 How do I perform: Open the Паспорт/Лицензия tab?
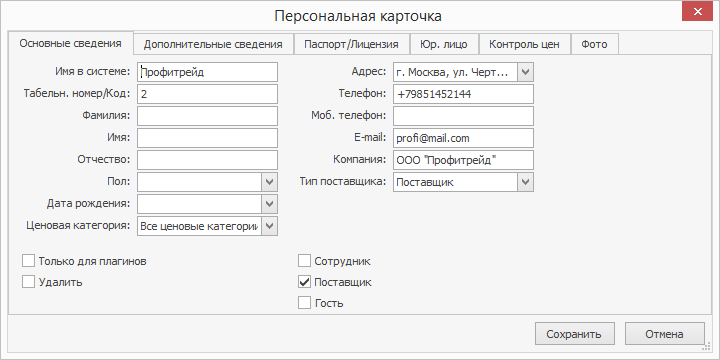tap(351, 45)
